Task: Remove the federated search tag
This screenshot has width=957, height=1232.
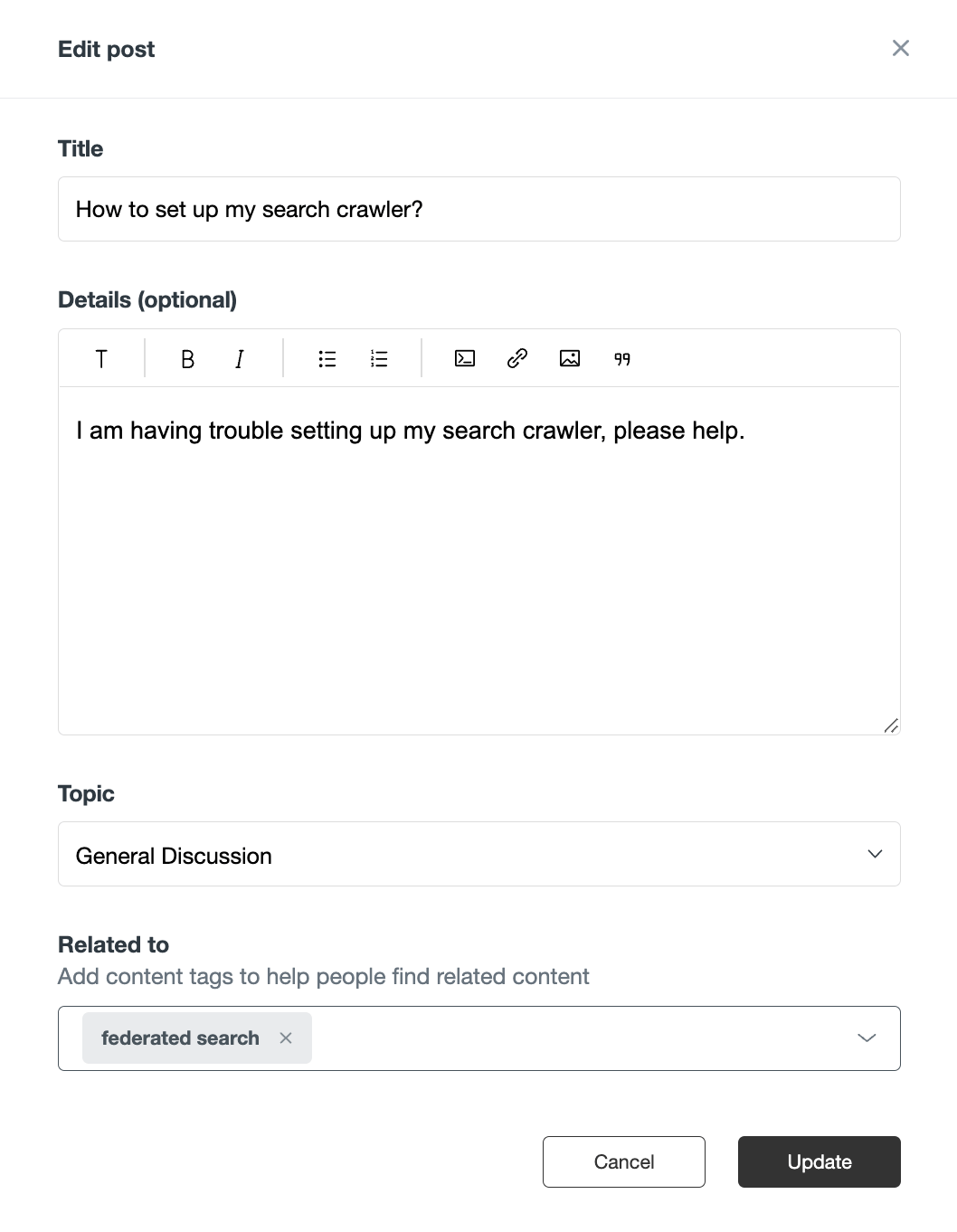Action: (286, 1038)
